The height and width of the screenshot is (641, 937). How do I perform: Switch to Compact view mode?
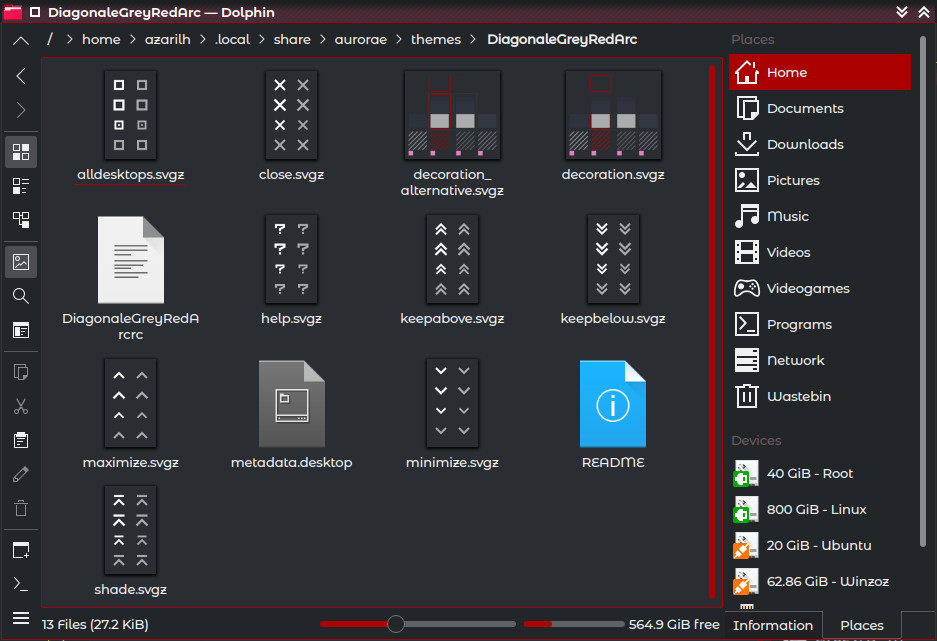pyautogui.click(x=21, y=186)
